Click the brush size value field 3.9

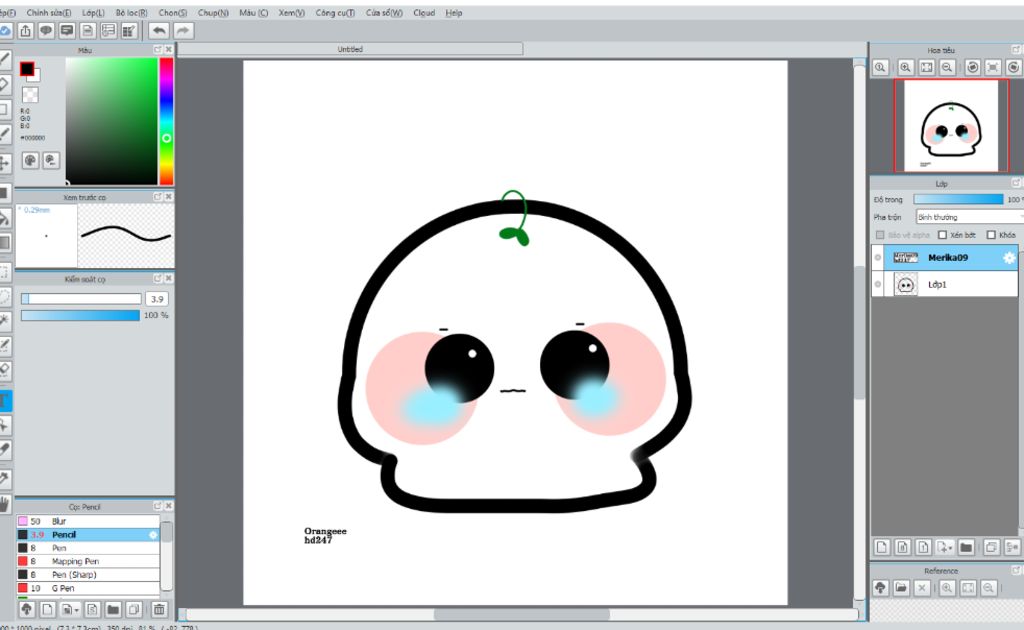point(157,299)
